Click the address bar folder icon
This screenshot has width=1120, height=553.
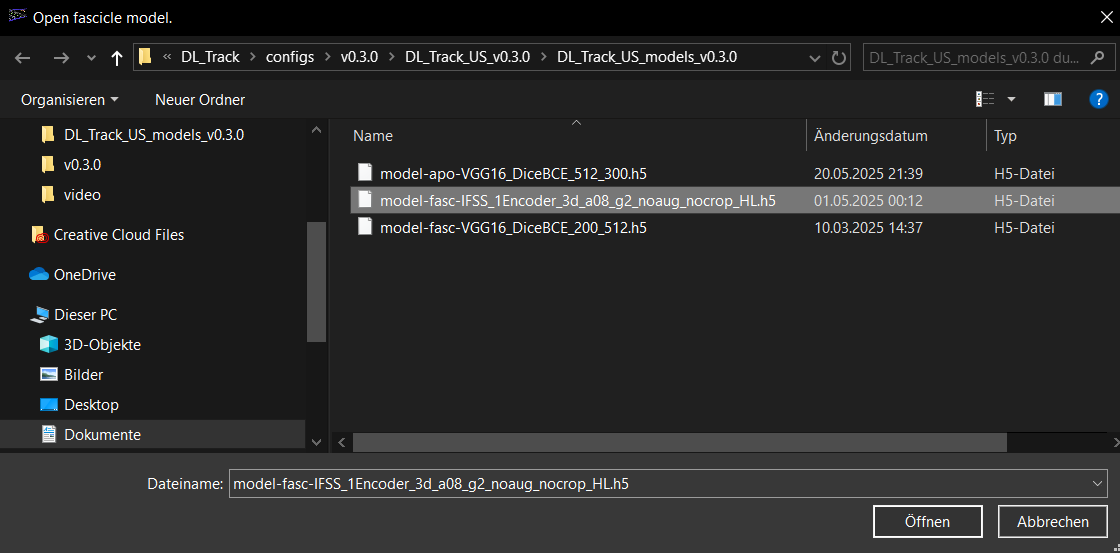145,57
